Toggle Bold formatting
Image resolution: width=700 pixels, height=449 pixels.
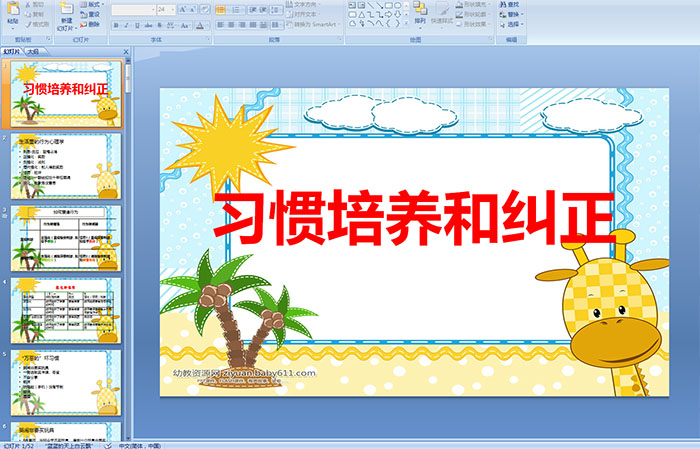tap(116, 25)
